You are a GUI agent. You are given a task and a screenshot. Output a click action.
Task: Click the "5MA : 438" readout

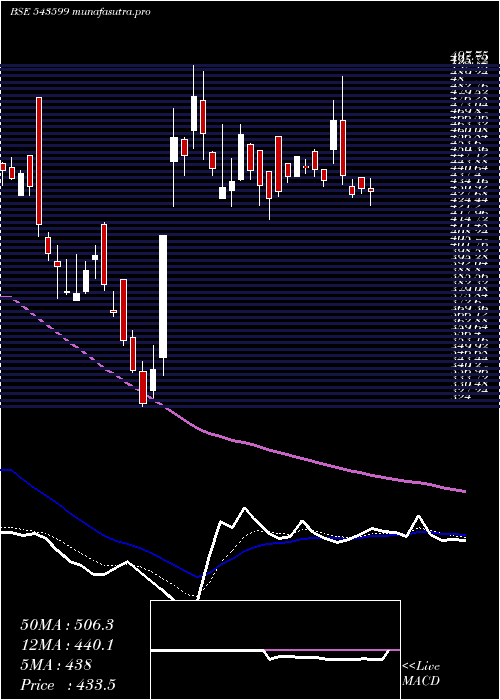click(x=56, y=665)
